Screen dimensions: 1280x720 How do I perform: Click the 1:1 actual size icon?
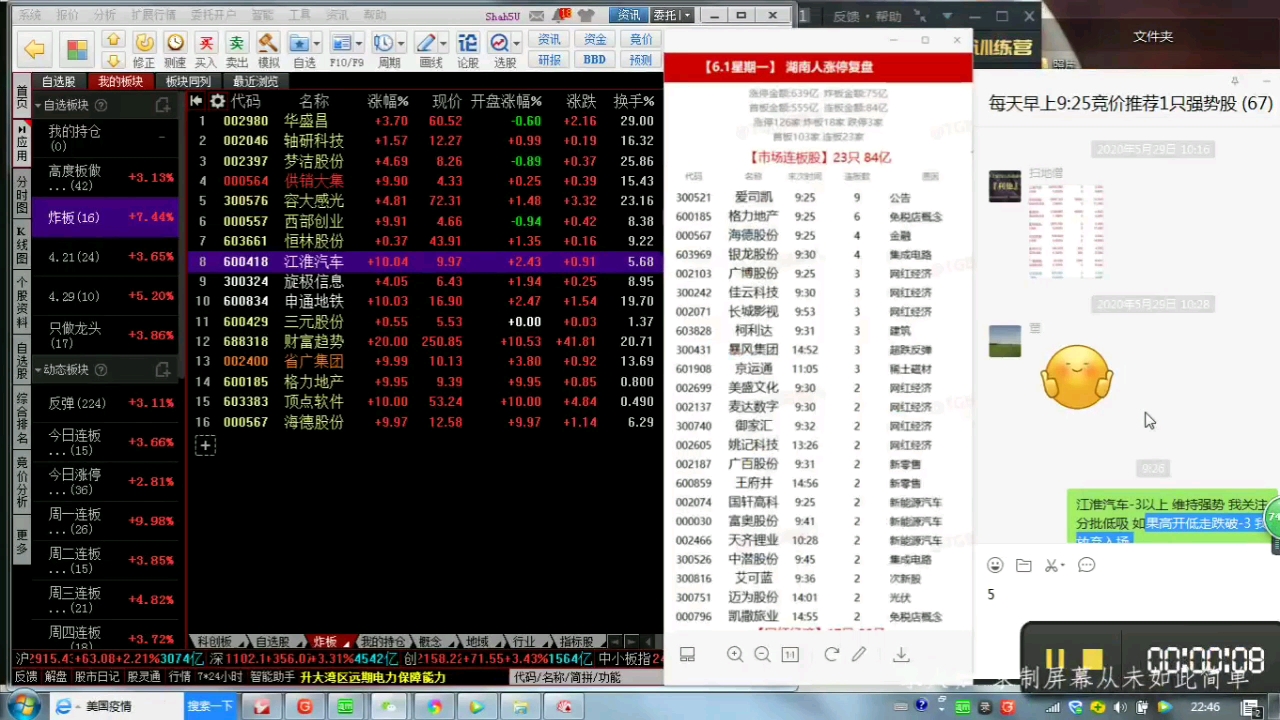click(790, 654)
